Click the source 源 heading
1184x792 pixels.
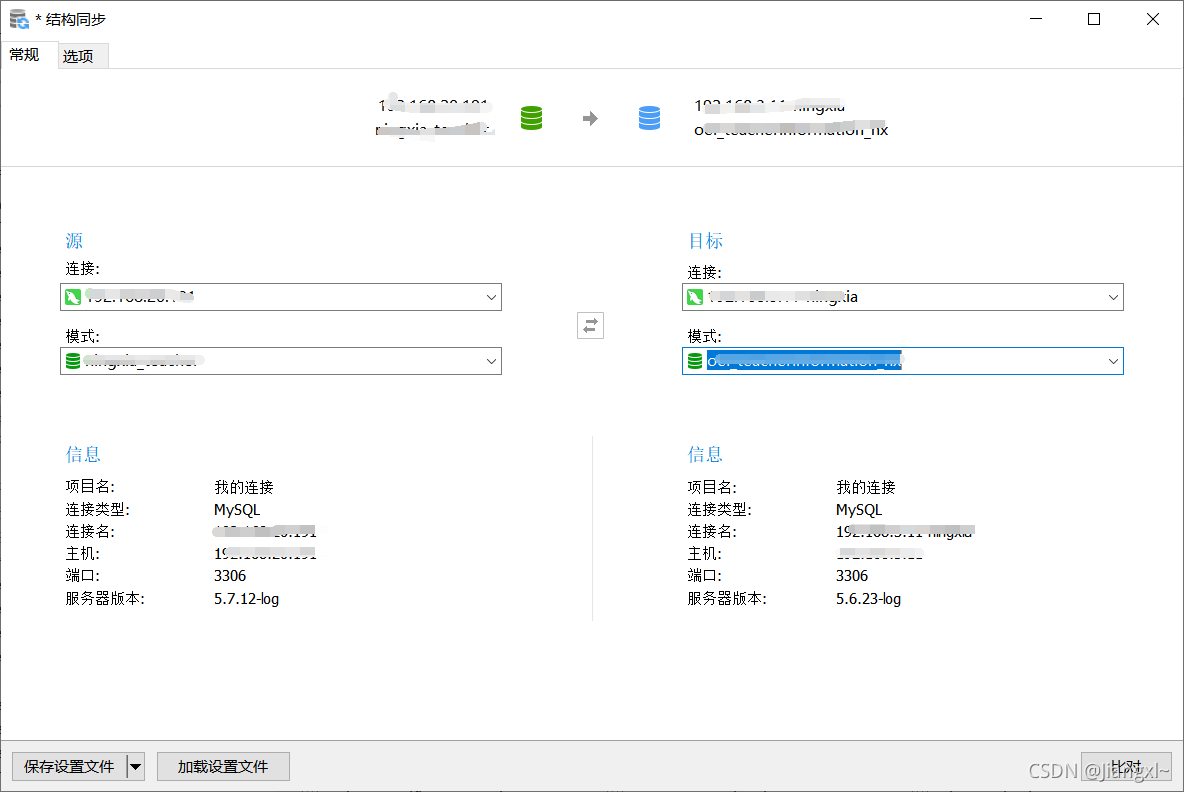pos(74,241)
